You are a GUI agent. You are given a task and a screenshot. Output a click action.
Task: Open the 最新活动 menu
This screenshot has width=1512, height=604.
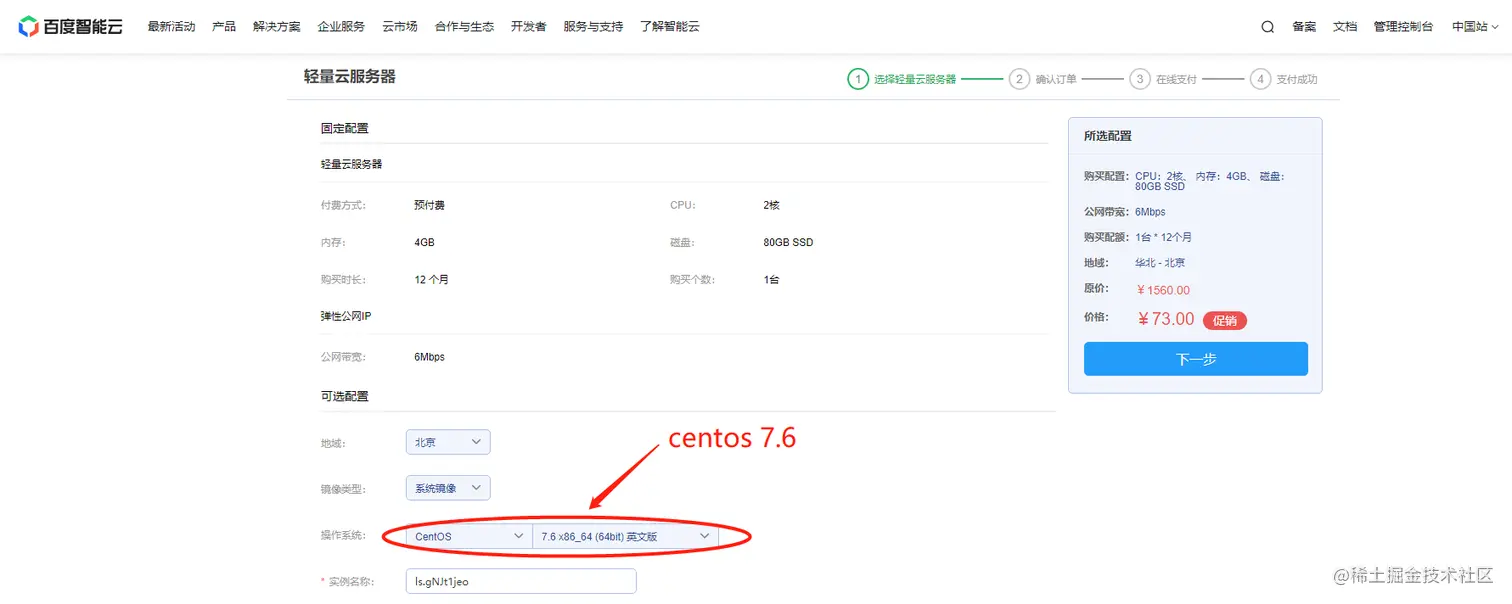point(171,27)
